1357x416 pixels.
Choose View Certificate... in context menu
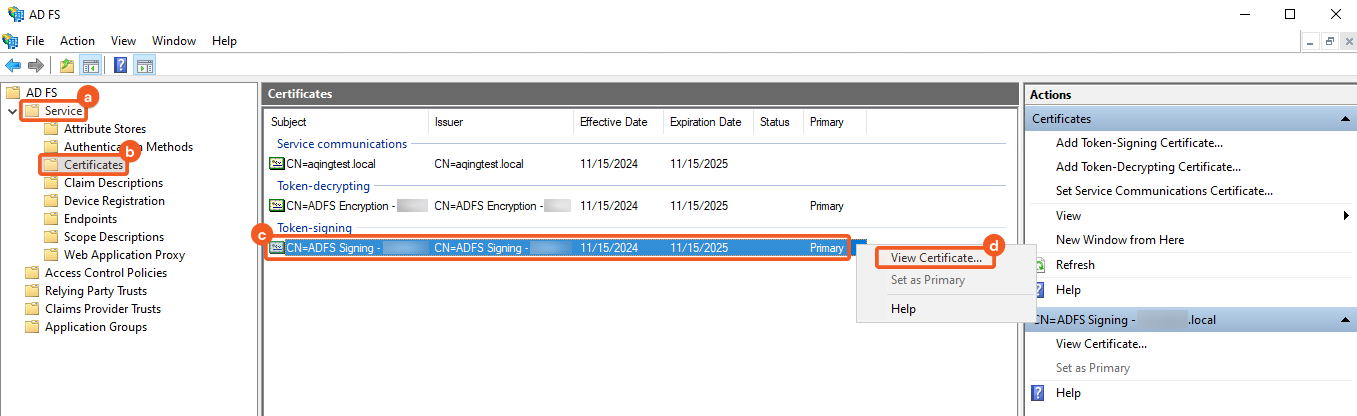[937, 257]
